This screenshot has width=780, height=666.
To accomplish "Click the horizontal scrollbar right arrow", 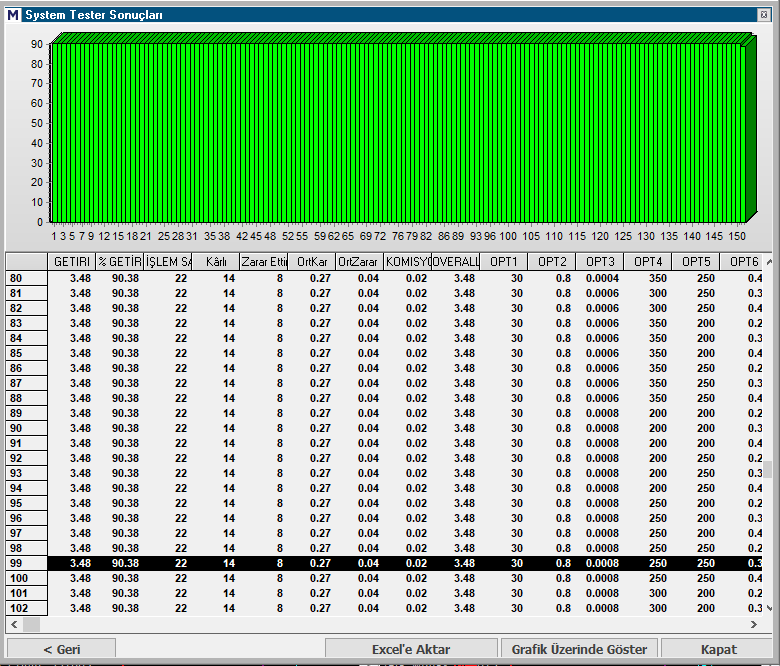I will pyautogui.click(x=754, y=624).
